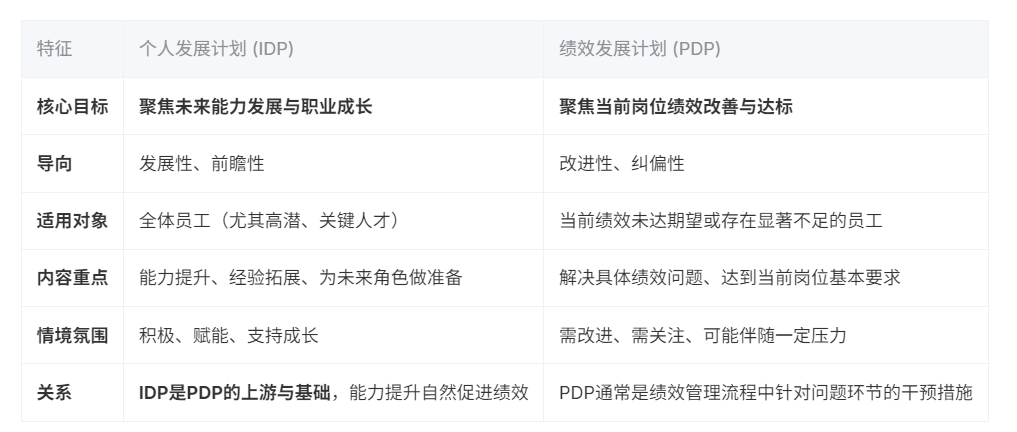Click the 核心目标 row label
Screen dimensions: 1017x432
72,106
